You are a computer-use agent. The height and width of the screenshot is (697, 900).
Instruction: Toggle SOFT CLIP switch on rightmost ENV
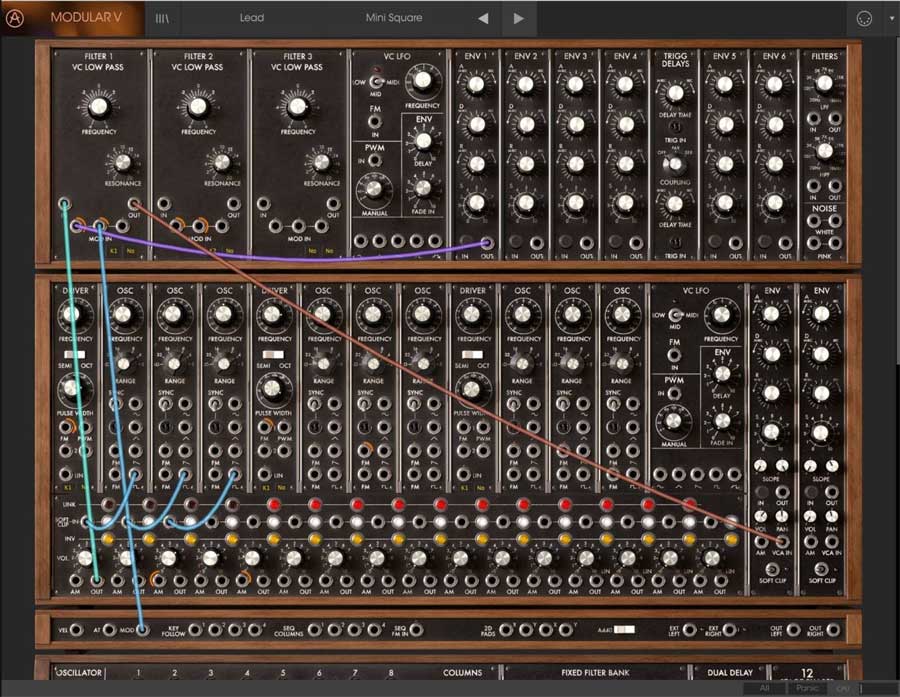tap(821, 569)
